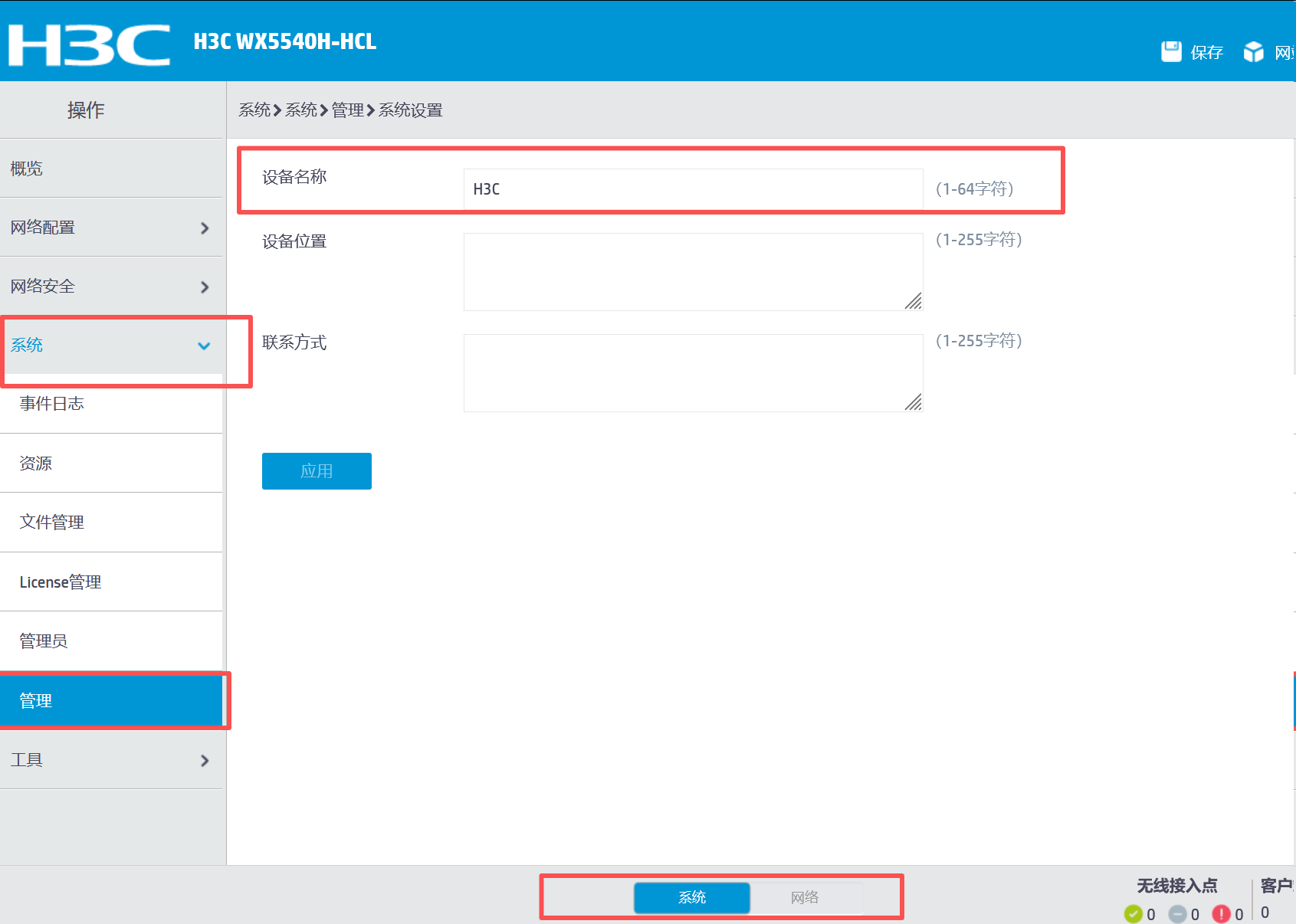Switch to the 网络 bottom tab
The width and height of the screenshot is (1296, 924).
click(x=805, y=897)
